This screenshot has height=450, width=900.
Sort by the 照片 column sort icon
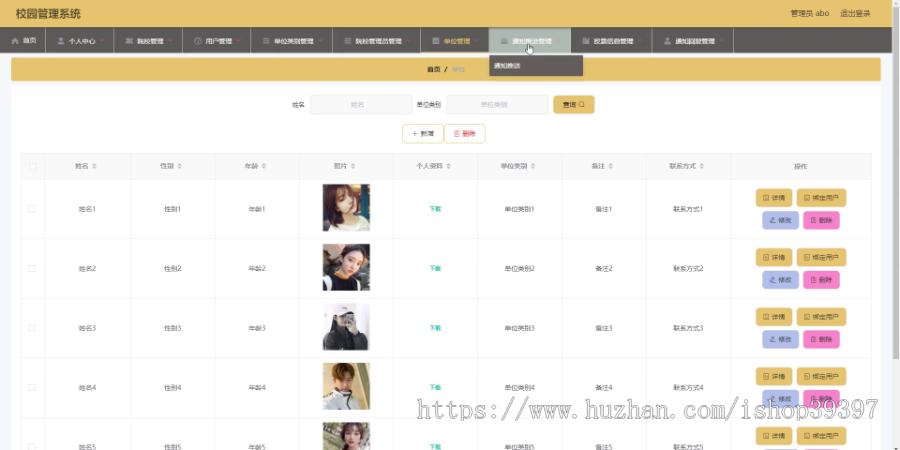click(x=352, y=166)
